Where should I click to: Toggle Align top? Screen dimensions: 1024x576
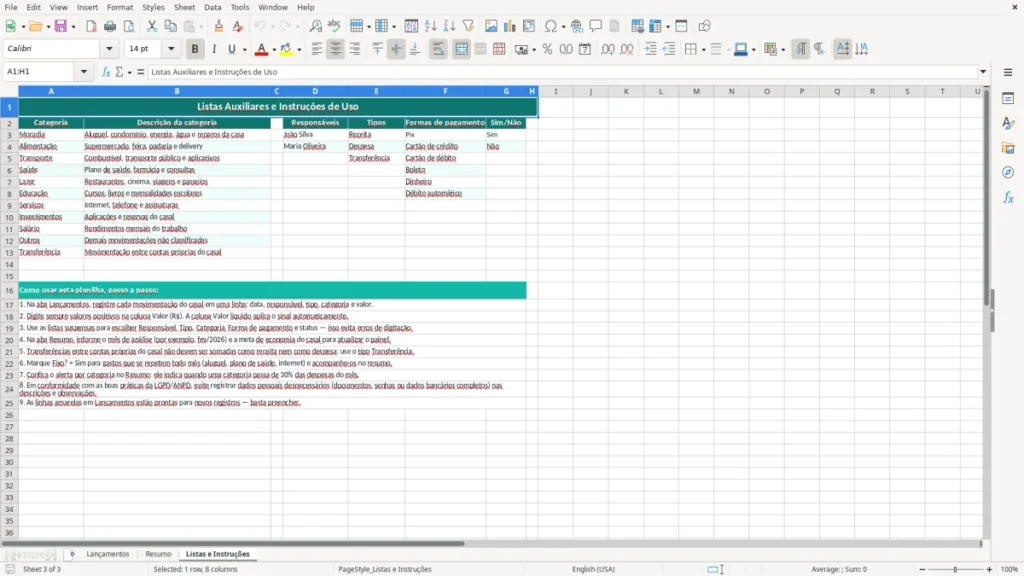click(x=377, y=49)
